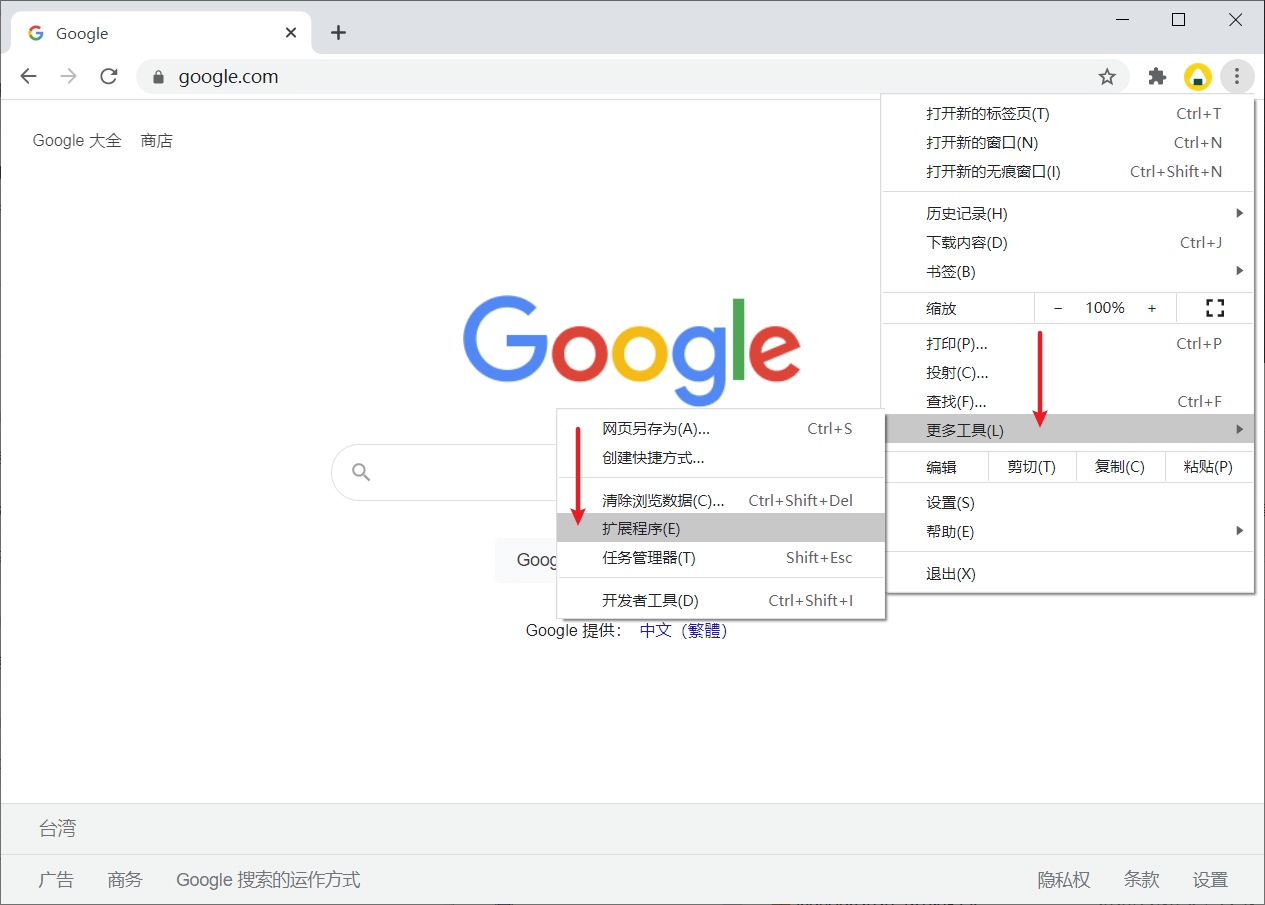
Task: Select 退出(X) to quit Chrome
Action: coord(1068,574)
